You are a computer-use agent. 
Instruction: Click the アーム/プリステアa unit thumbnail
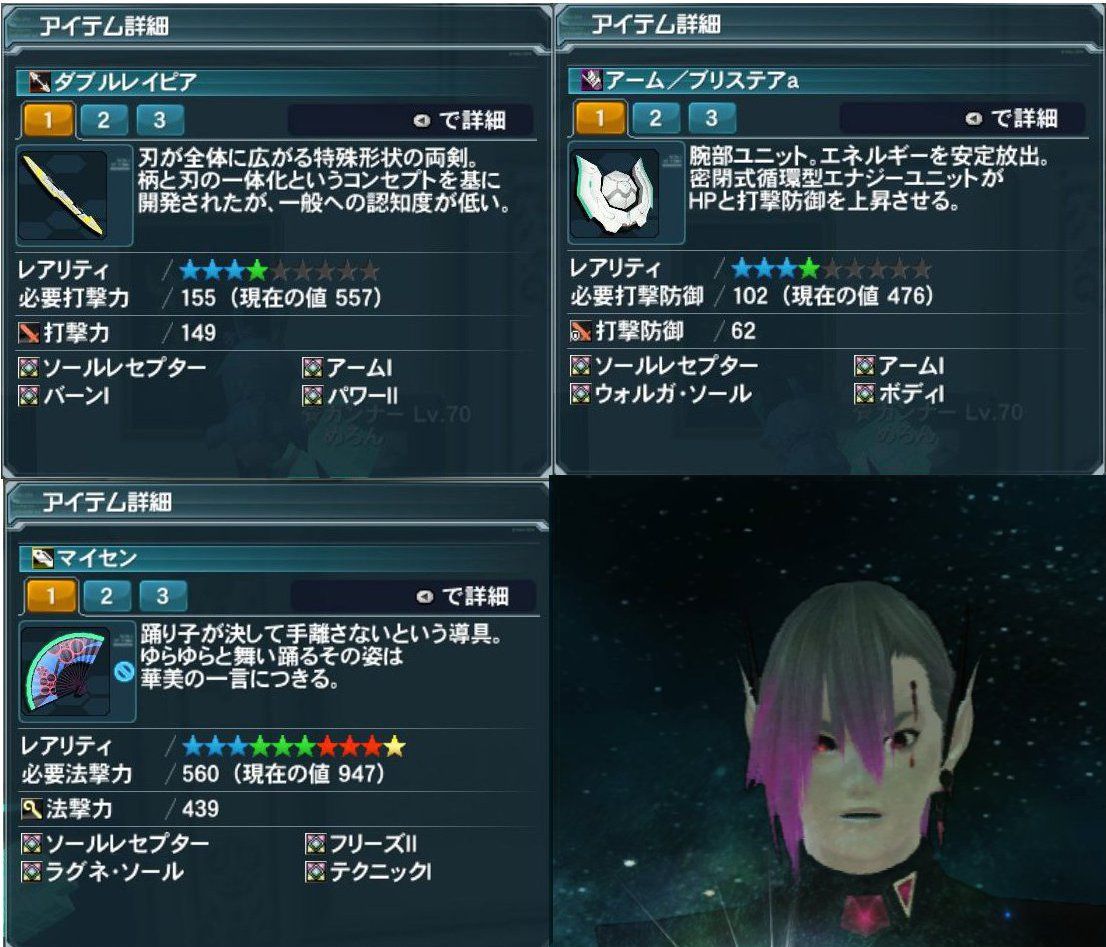[615, 193]
